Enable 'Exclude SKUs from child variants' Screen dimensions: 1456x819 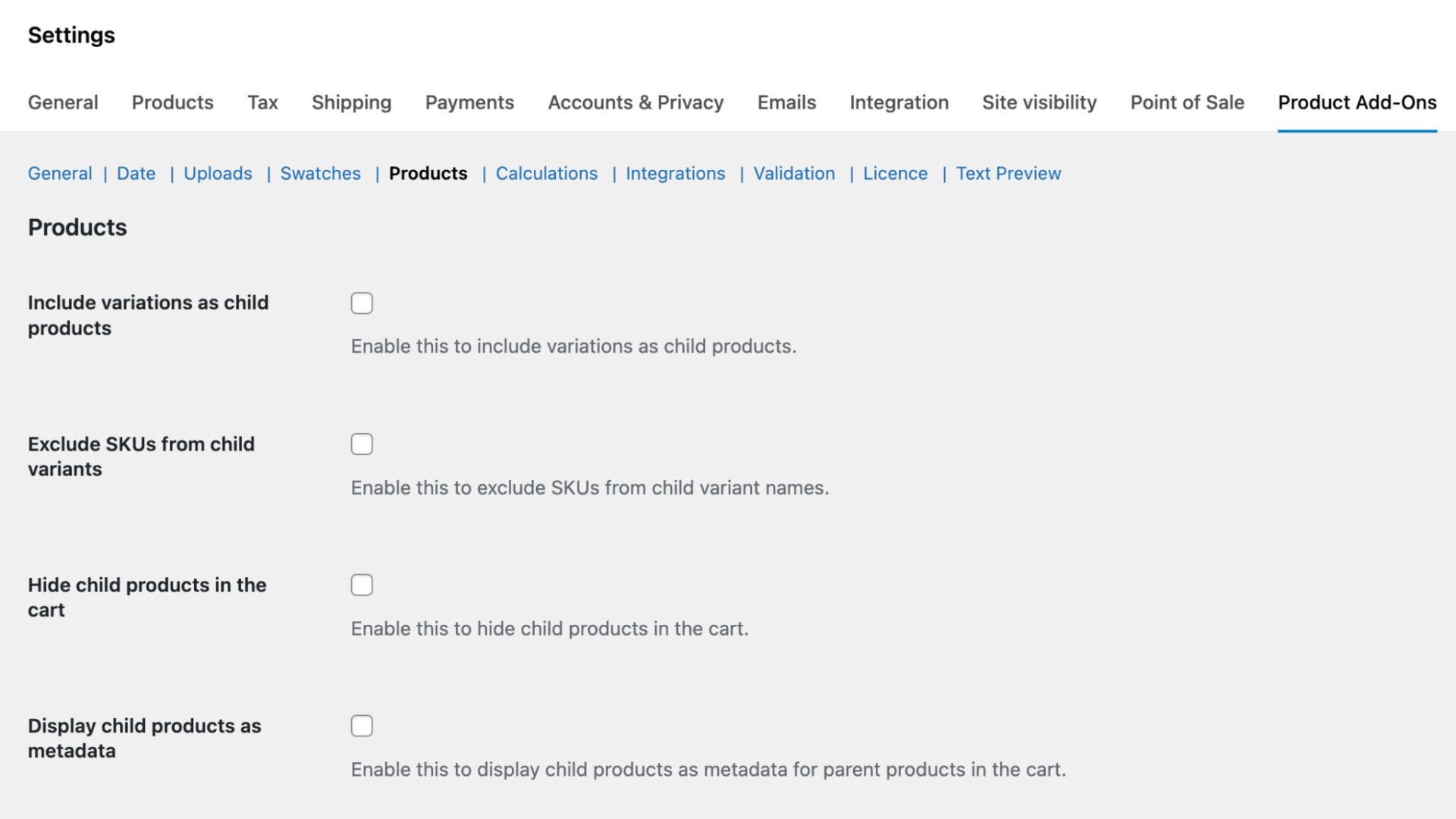point(362,444)
